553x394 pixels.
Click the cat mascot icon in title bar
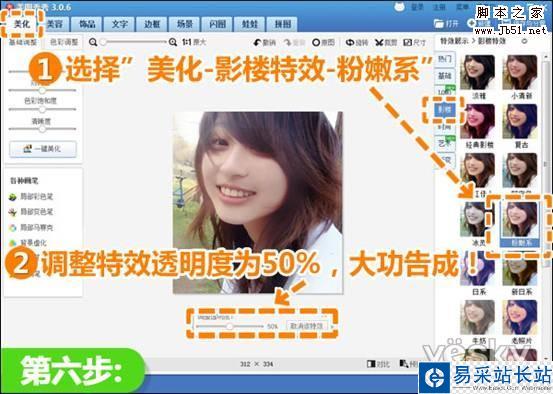(x=399, y=7)
